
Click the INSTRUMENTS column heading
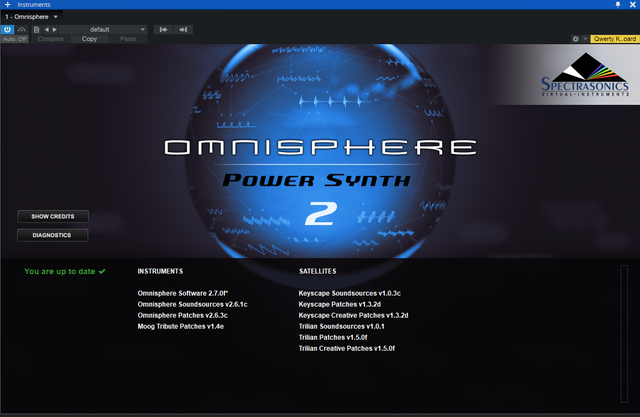pyautogui.click(x=160, y=271)
